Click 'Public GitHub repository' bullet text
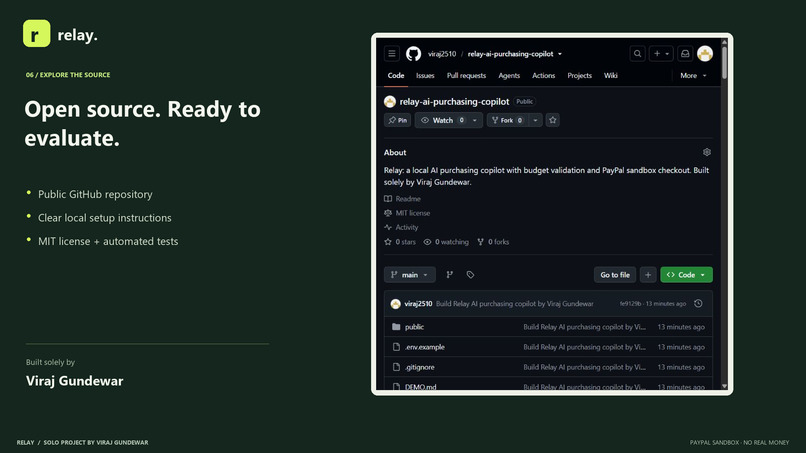This screenshot has height=453, width=806. tap(95, 194)
